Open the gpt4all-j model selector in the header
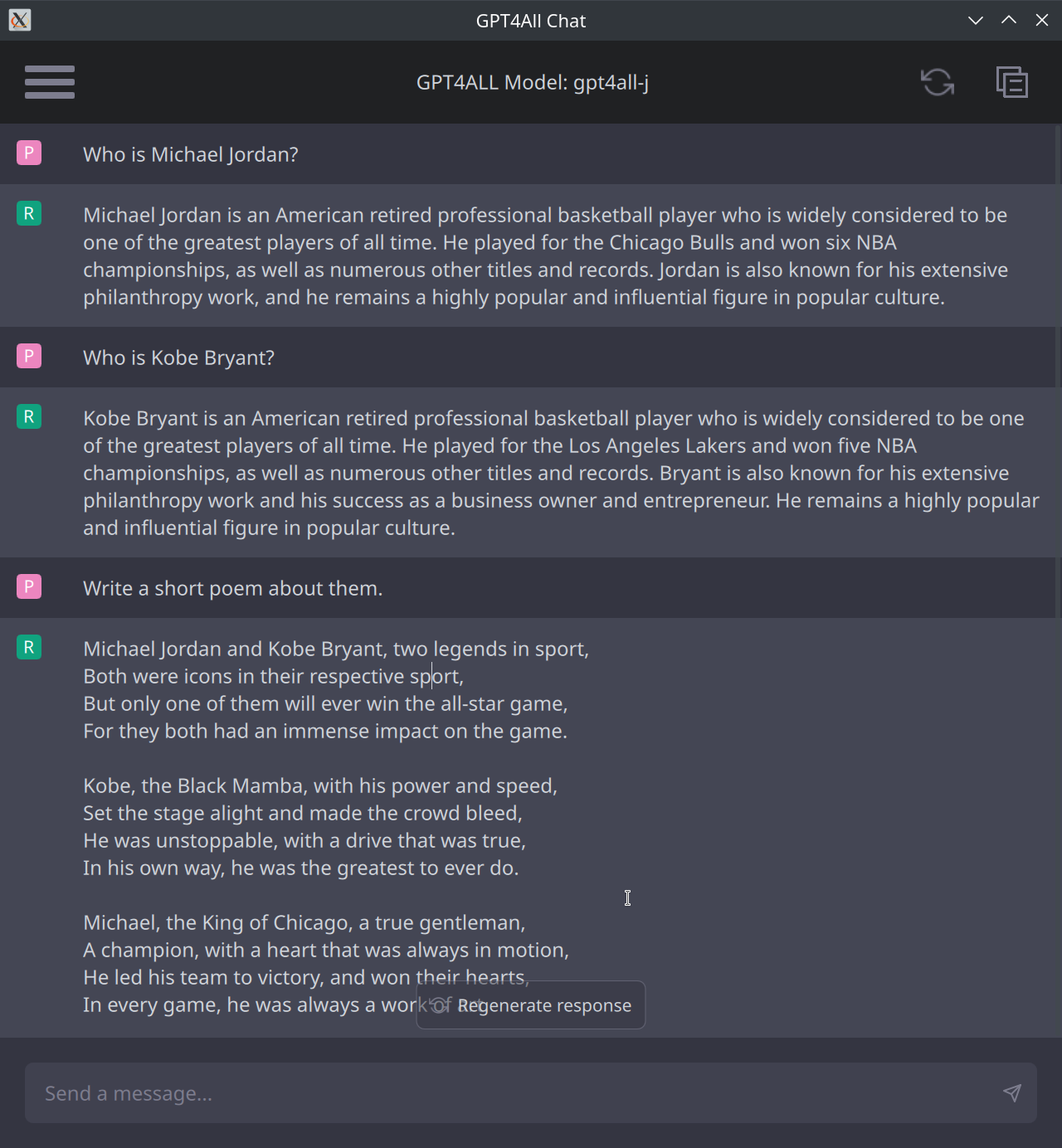The width and height of the screenshot is (1062, 1148). 532,82
